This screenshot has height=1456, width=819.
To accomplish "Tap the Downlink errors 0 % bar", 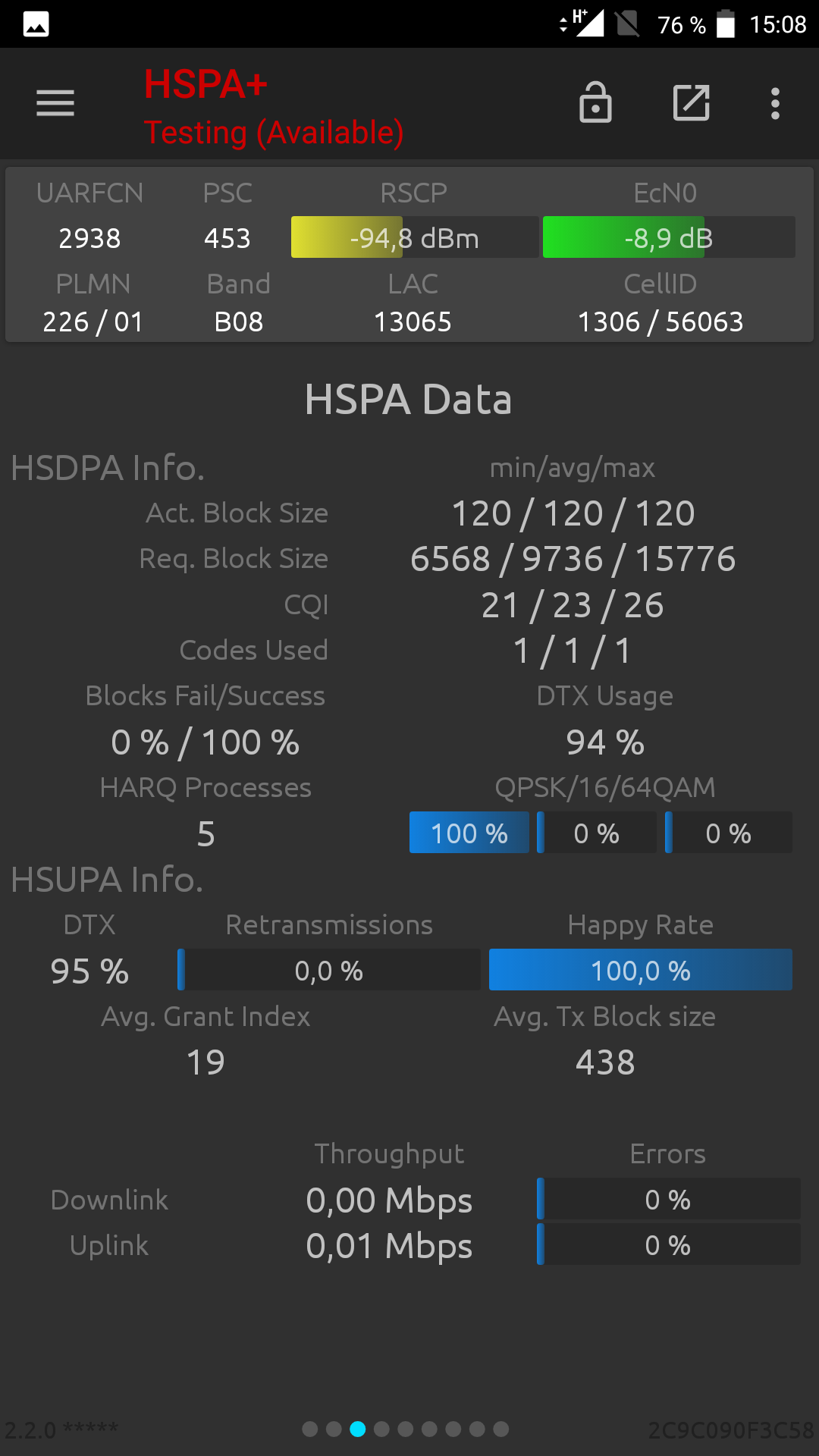I will pos(668,1199).
